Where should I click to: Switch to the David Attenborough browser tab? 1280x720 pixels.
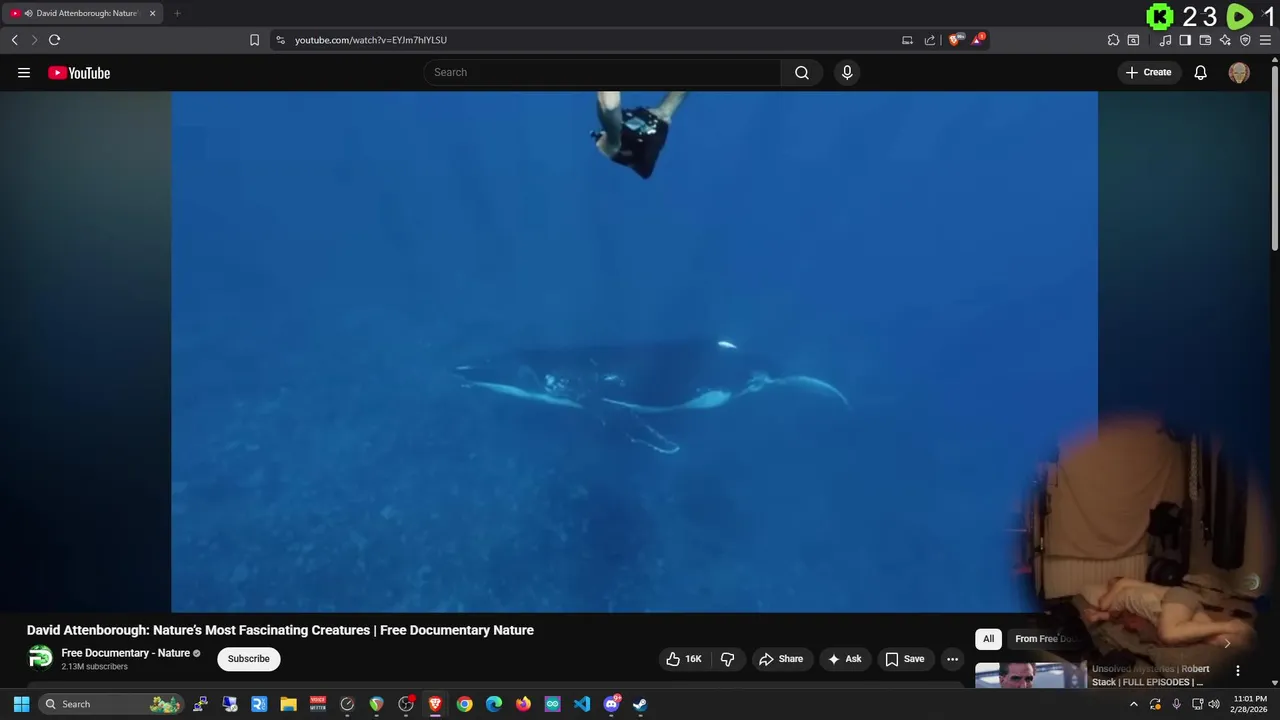(84, 13)
